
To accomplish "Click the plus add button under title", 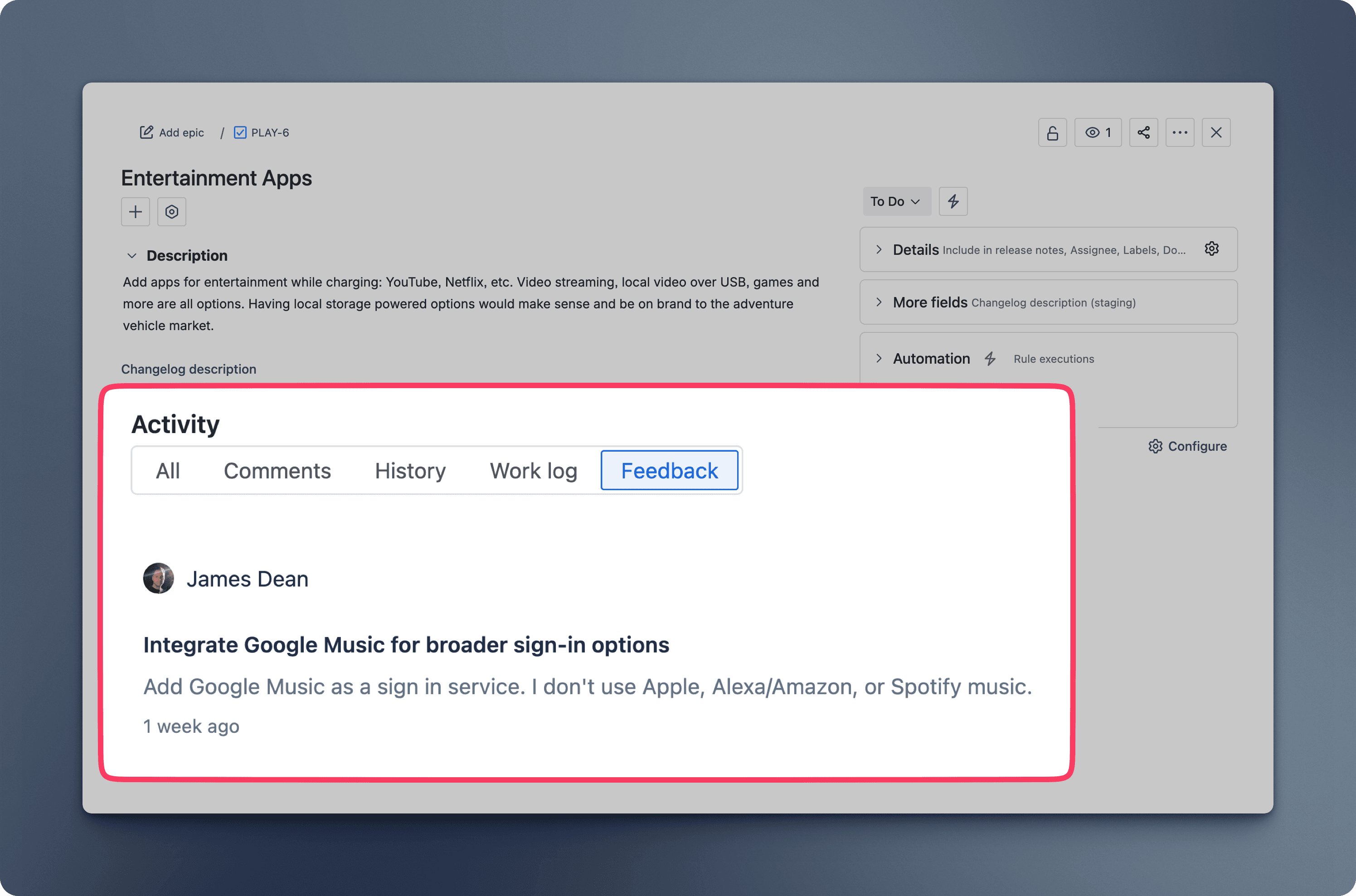I will tap(136, 212).
